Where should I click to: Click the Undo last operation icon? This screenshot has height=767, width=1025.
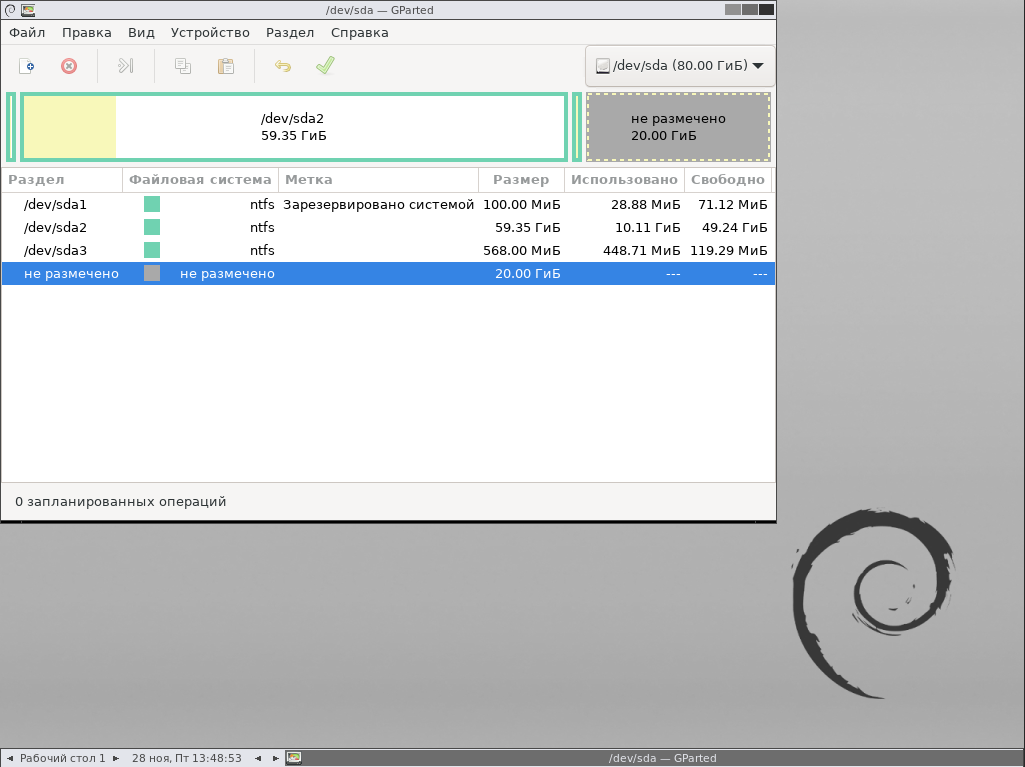283,66
